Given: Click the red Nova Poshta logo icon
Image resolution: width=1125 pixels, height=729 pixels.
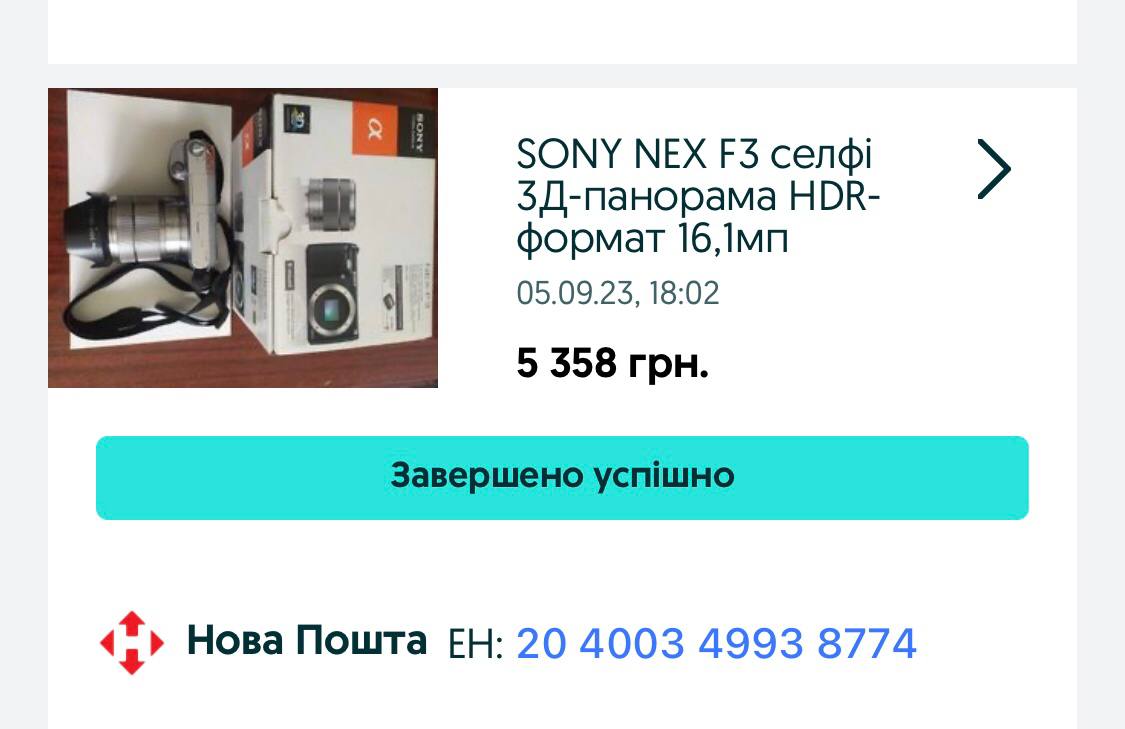Looking at the screenshot, I should 132,643.
